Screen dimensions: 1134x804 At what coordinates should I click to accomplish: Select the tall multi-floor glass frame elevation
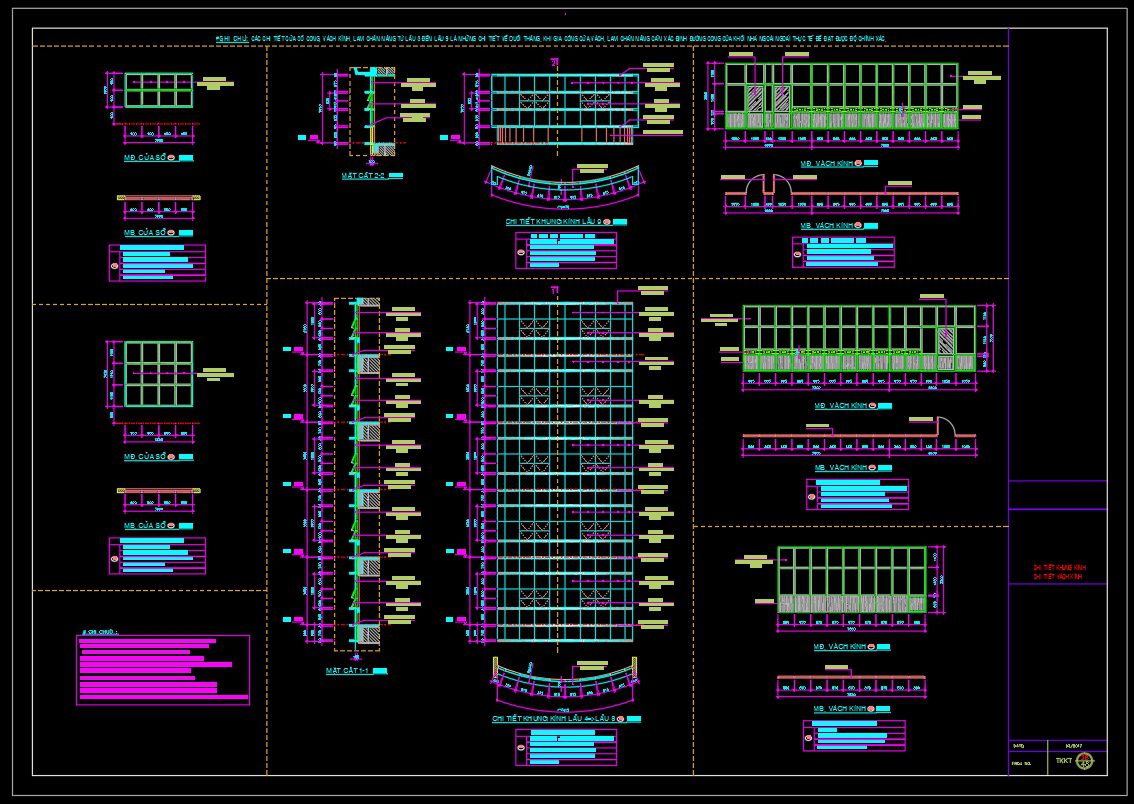(564, 470)
